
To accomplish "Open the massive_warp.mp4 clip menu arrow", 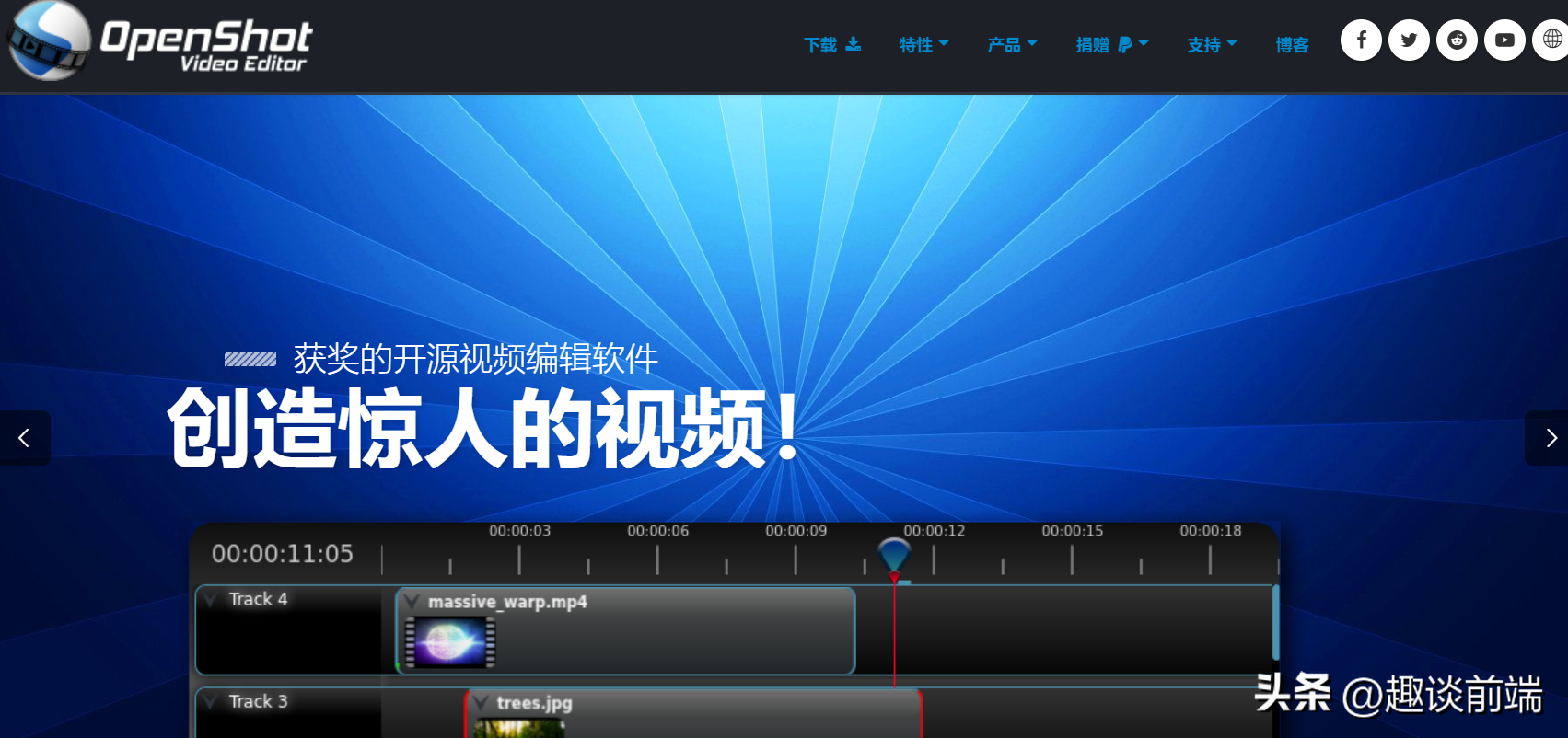I will [x=412, y=601].
